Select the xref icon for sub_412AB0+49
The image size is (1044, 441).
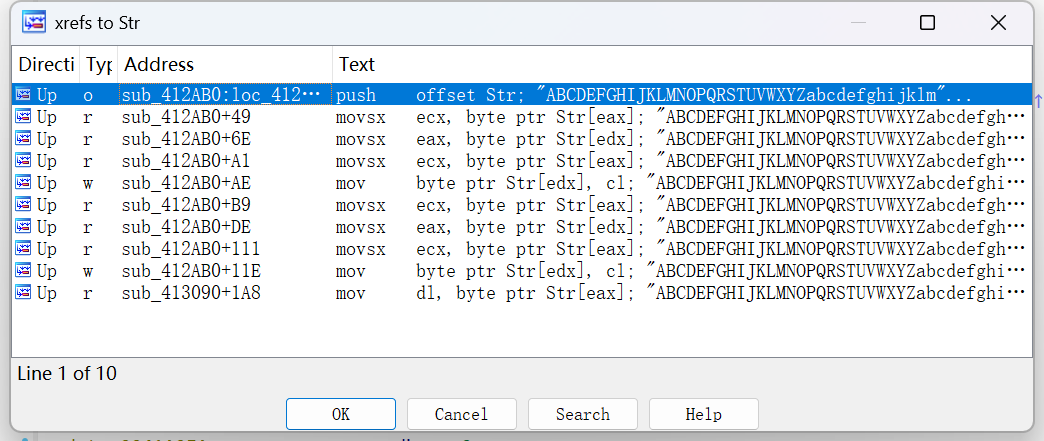tap(24, 117)
